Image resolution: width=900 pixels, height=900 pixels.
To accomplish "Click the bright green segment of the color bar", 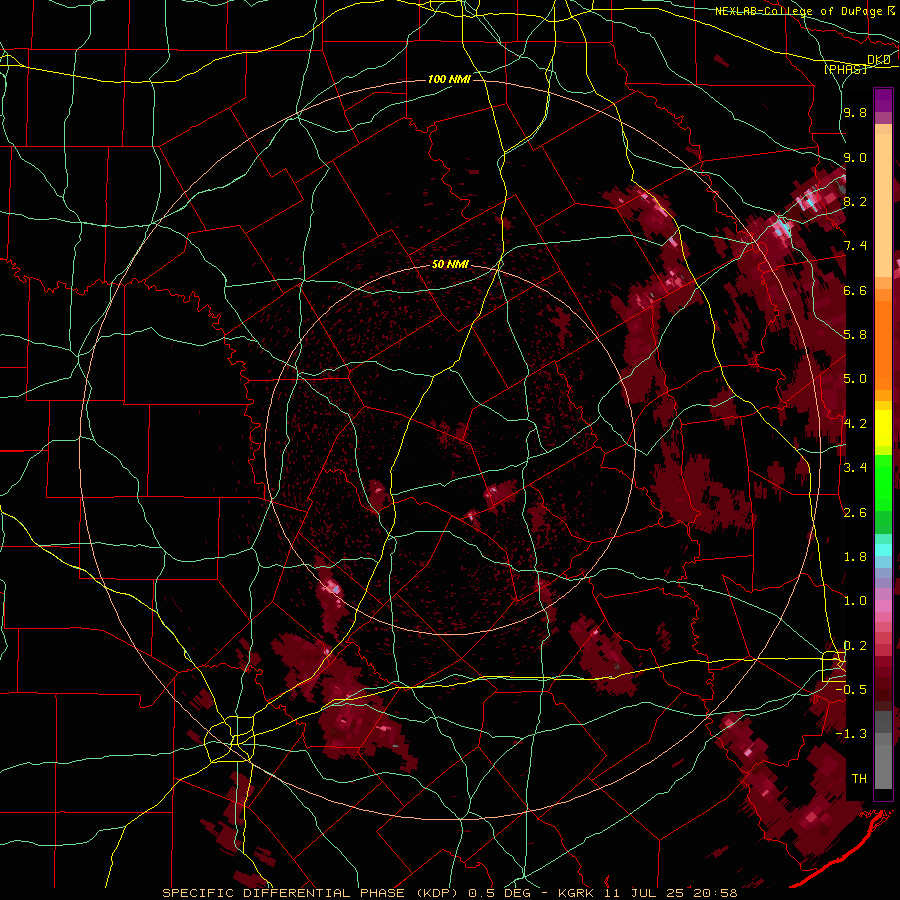I will 883,483.
